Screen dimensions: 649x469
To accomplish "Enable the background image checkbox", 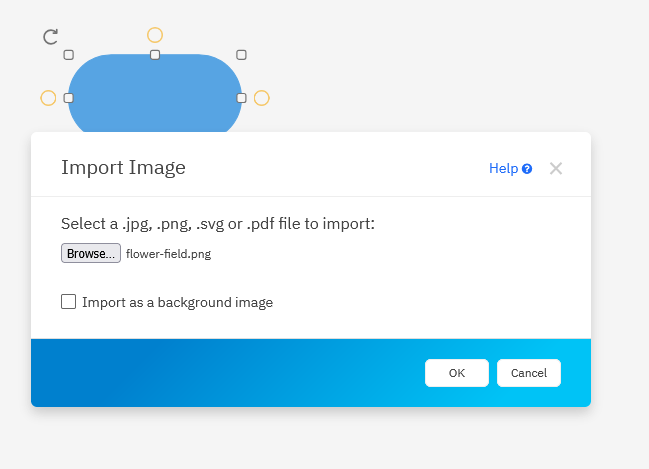I will tap(69, 301).
